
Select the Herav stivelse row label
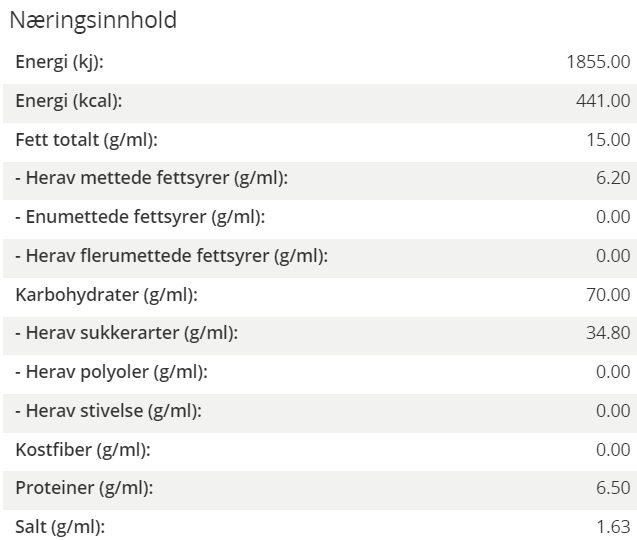pos(108,411)
